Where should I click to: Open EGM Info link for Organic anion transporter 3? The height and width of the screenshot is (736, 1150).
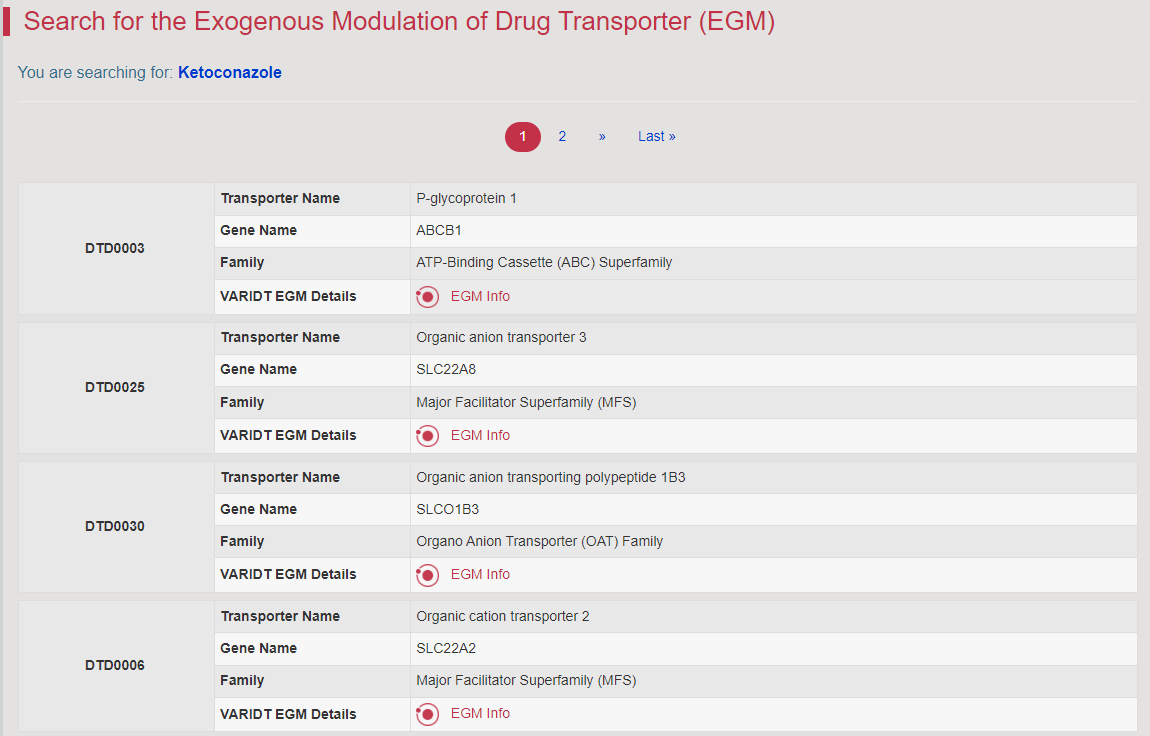point(480,435)
